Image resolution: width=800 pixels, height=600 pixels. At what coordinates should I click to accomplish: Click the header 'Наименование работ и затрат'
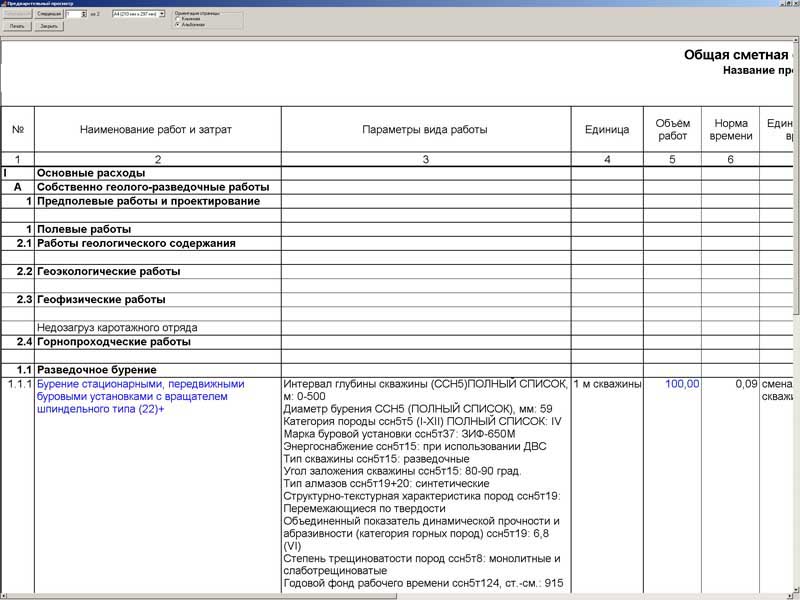[x=156, y=130]
